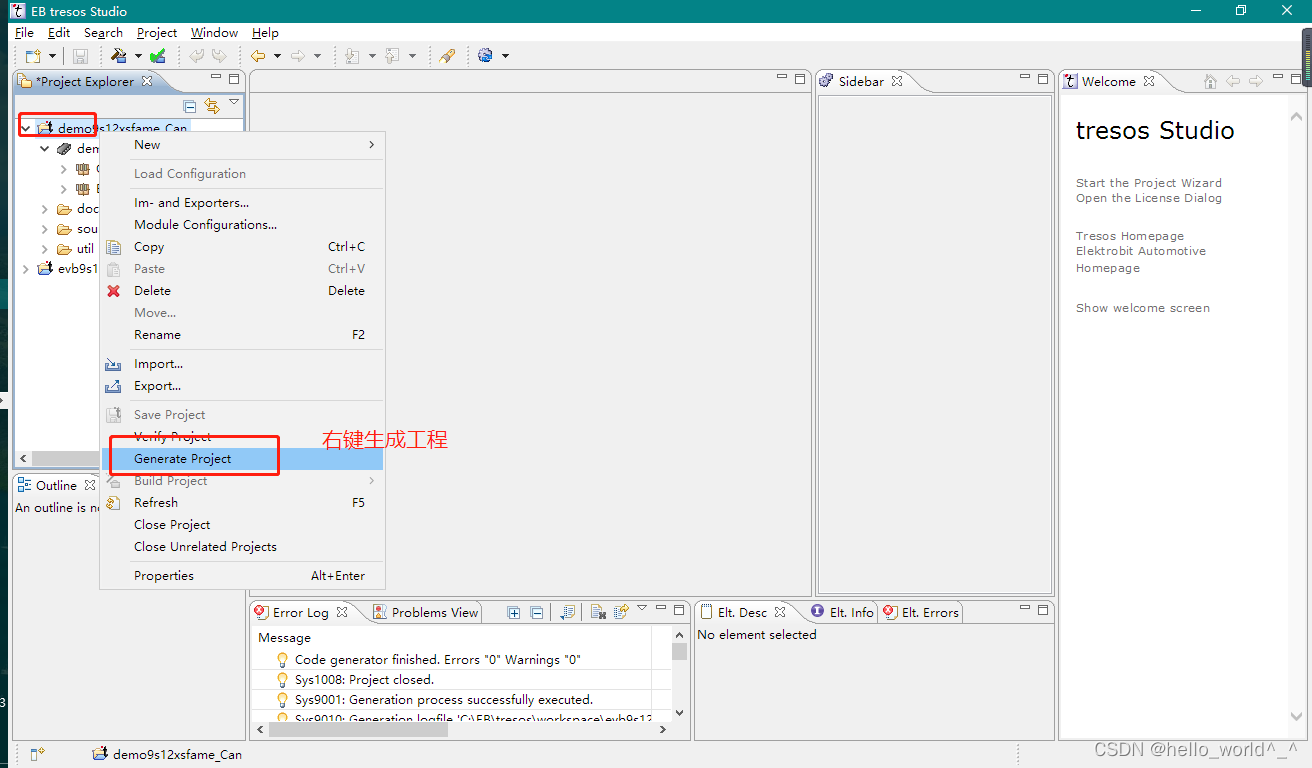Click the Verify Project green check icon
Viewport: 1312px width, 768px height.
157,56
